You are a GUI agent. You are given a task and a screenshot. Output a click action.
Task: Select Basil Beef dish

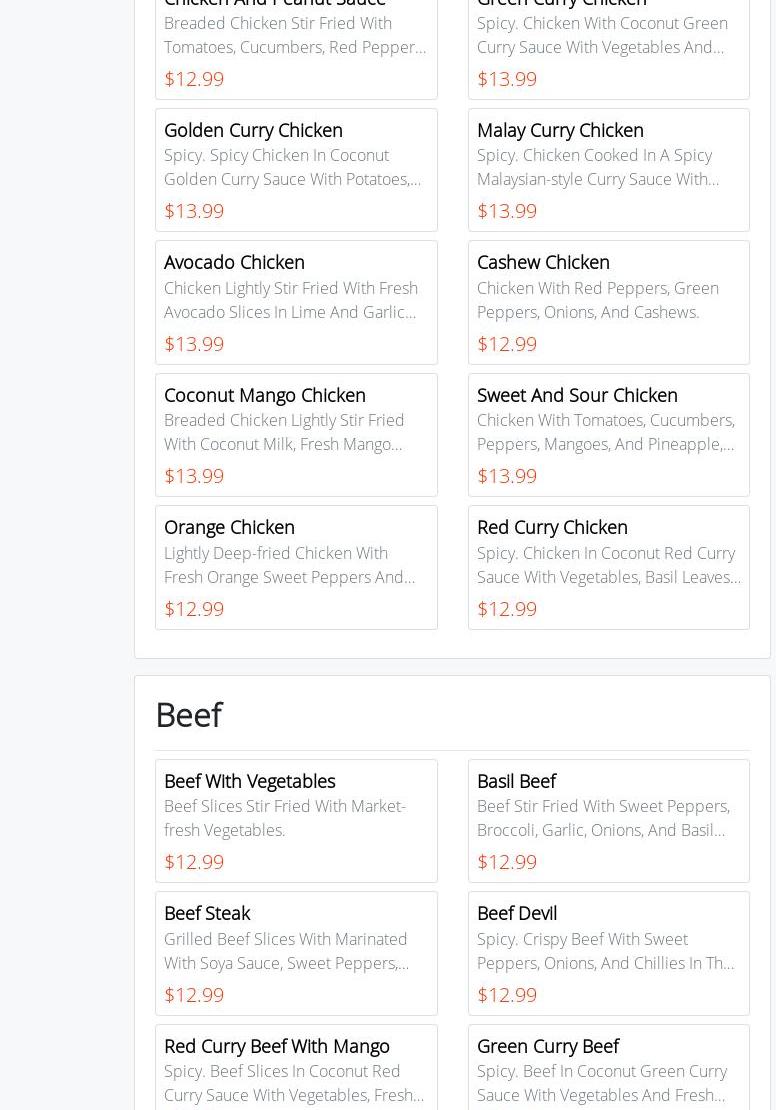[516, 781]
